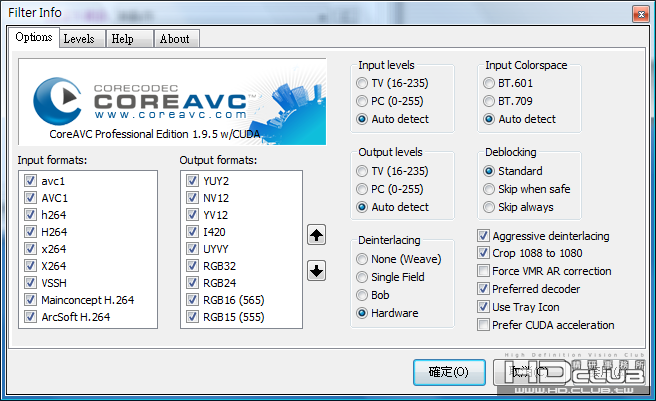Image resolution: width=656 pixels, height=401 pixels.
Task: Choose BT.709 input colorspace
Action: click(x=489, y=101)
